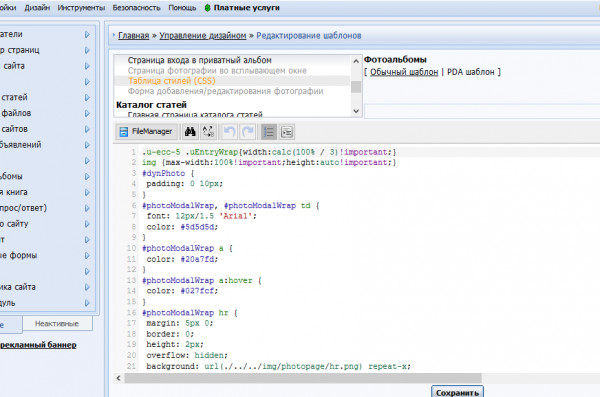Expand the 'дуль' sidebar arrow

(x=87, y=303)
